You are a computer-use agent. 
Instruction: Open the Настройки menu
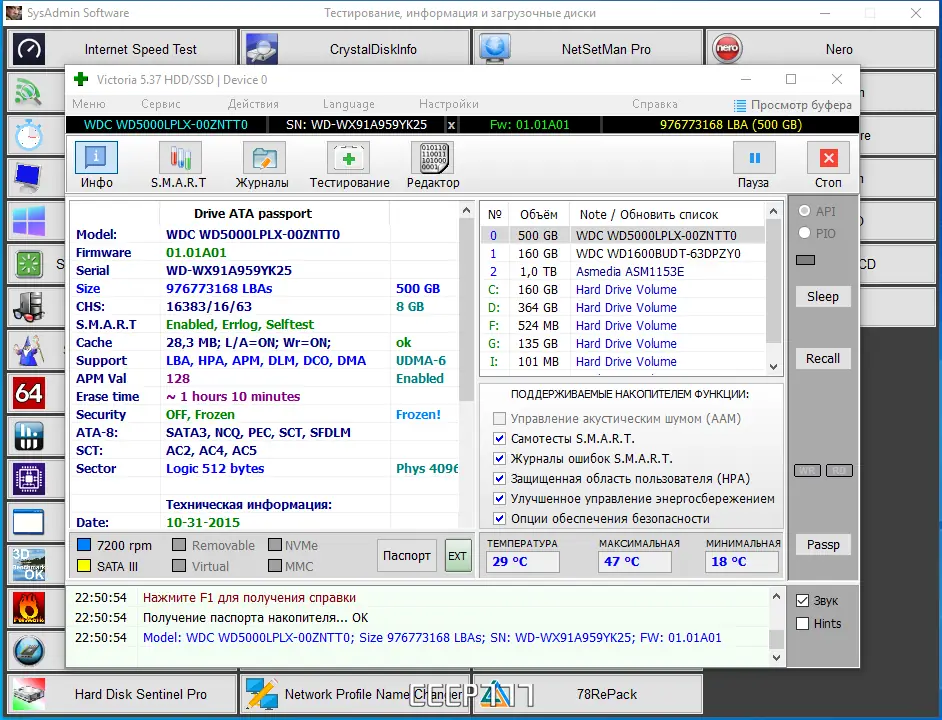(449, 104)
